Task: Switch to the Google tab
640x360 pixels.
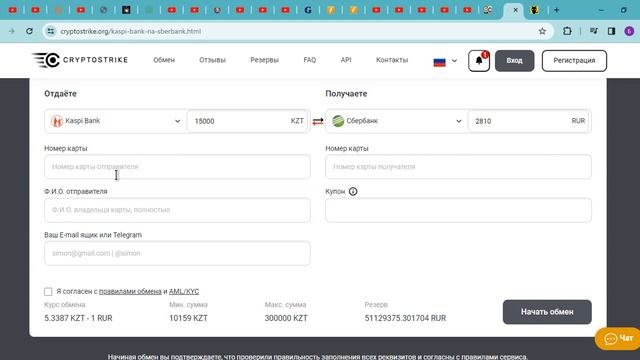Action: click(x=308, y=10)
